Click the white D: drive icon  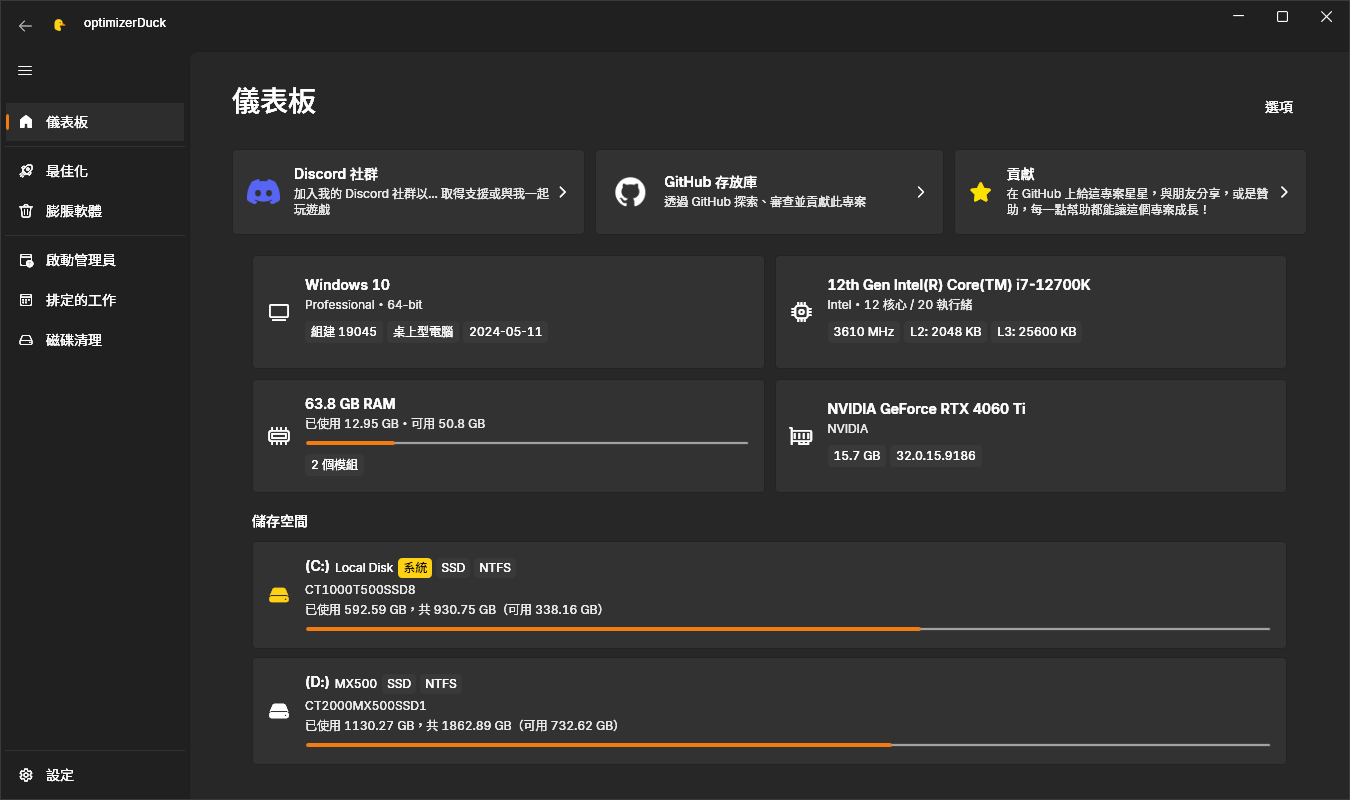click(279, 712)
